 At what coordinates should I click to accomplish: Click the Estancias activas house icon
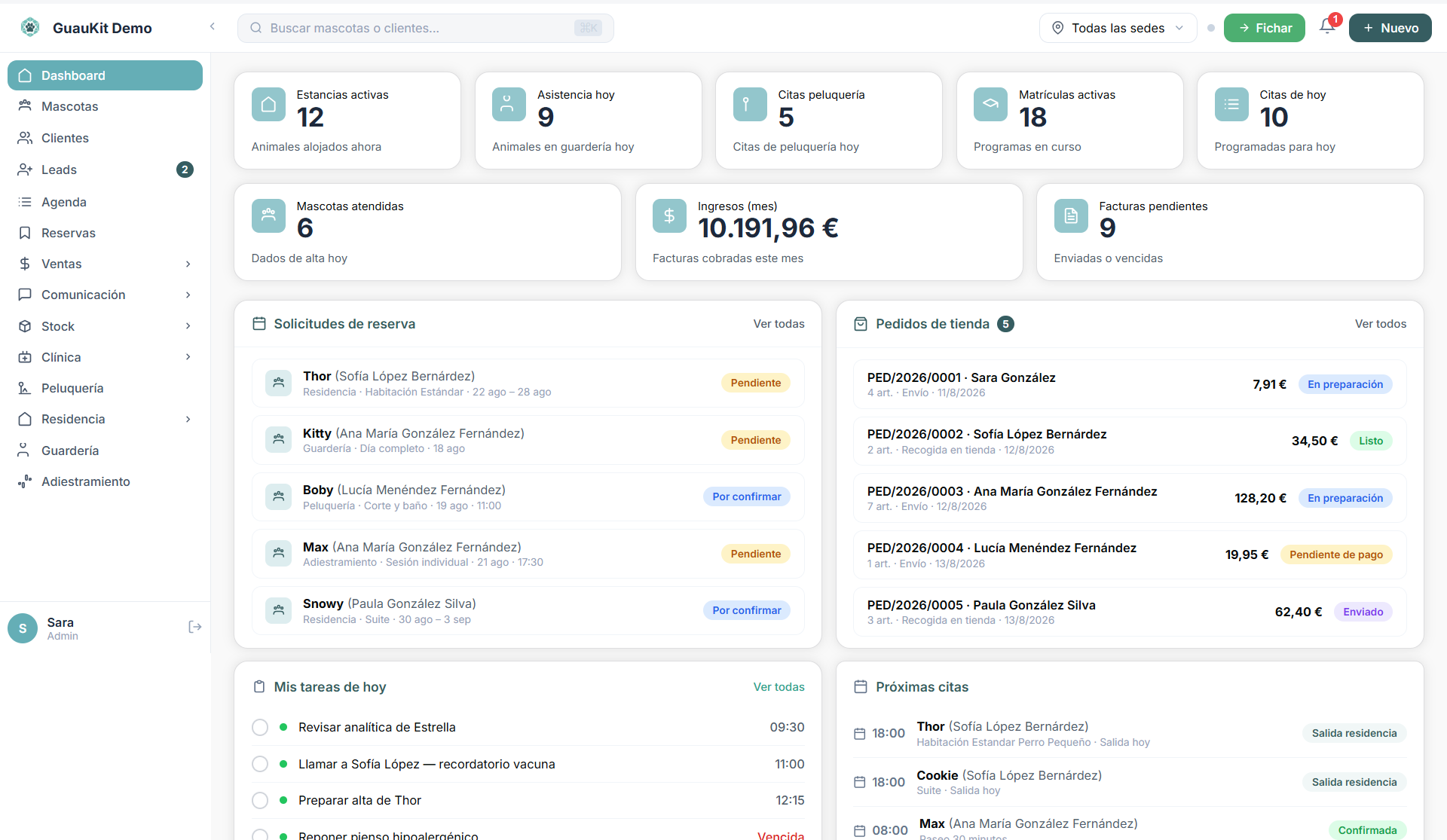268,105
